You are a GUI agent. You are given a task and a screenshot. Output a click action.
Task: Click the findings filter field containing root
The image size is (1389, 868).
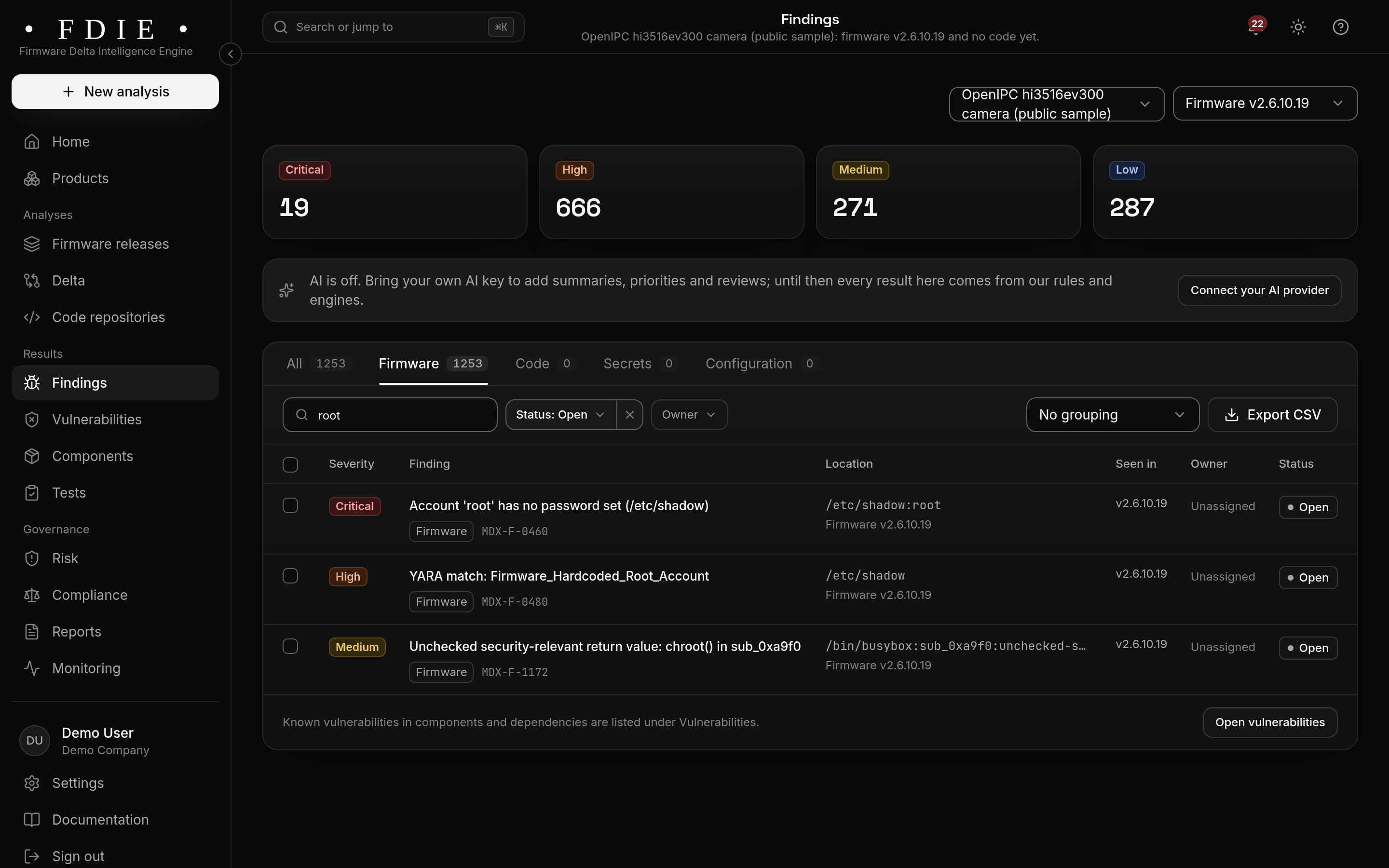point(390,415)
